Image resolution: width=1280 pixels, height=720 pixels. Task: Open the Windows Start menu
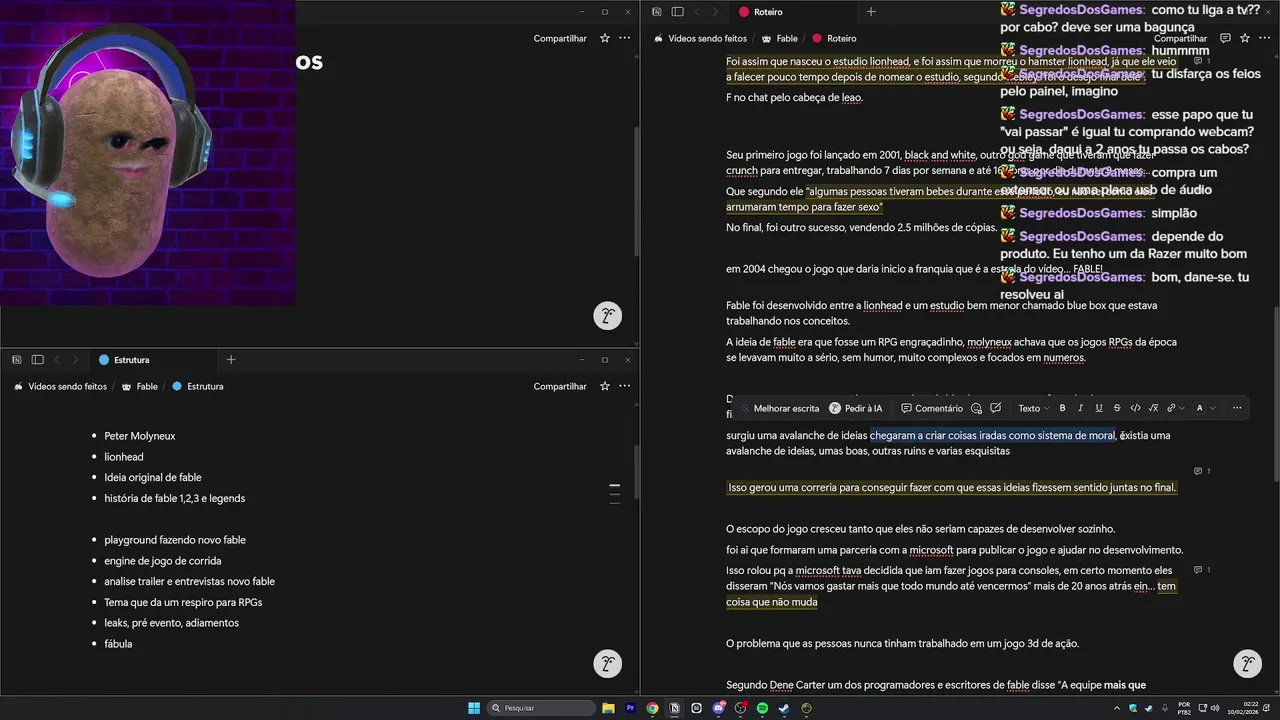pos(474,708)
